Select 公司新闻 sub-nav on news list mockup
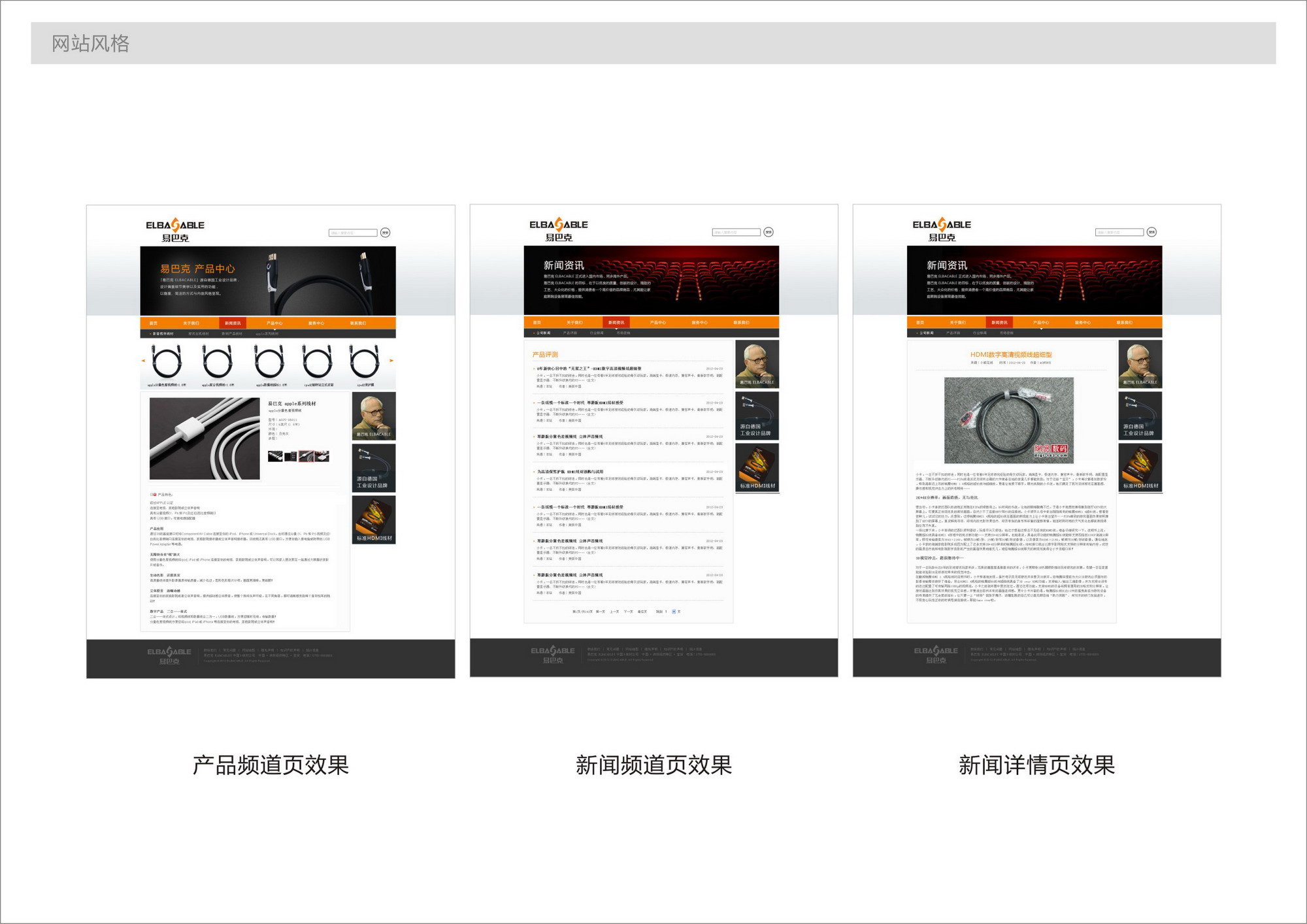1307x924 pixels. click(x=543, y=333)
